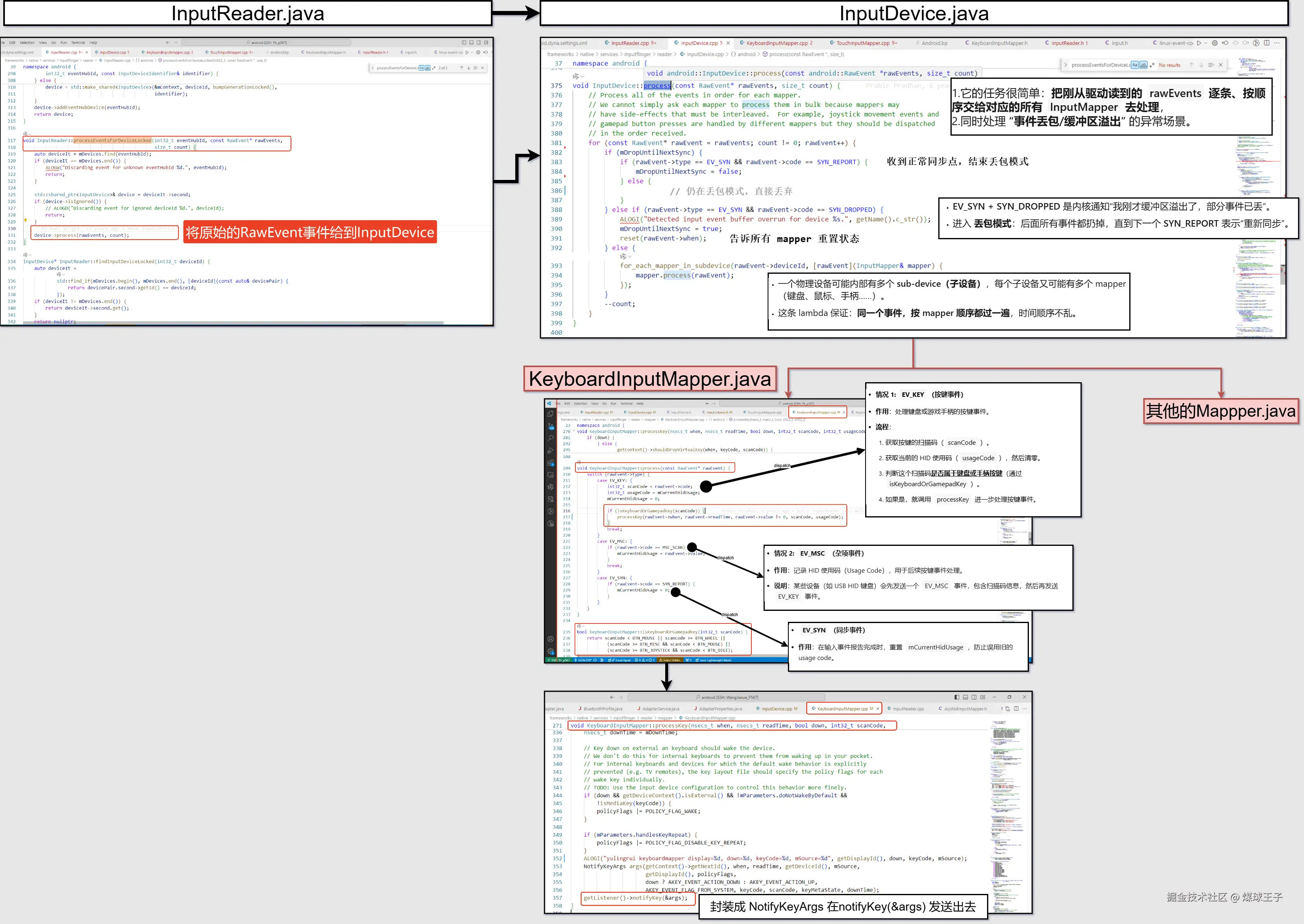Screen dimensions: 1304x924
Task: Click Run triangle icon in InputDevice.cpp window
Action: pos(1199,43)
